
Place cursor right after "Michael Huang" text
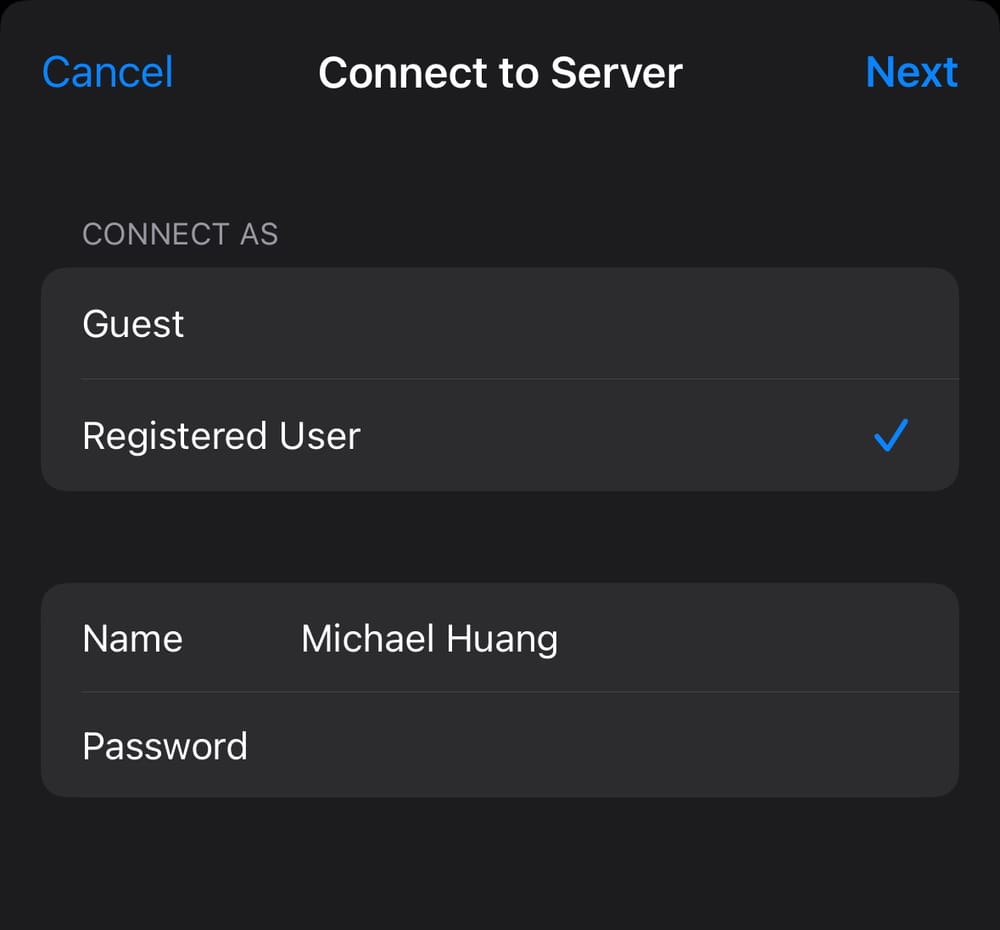[x=561, y=639]
